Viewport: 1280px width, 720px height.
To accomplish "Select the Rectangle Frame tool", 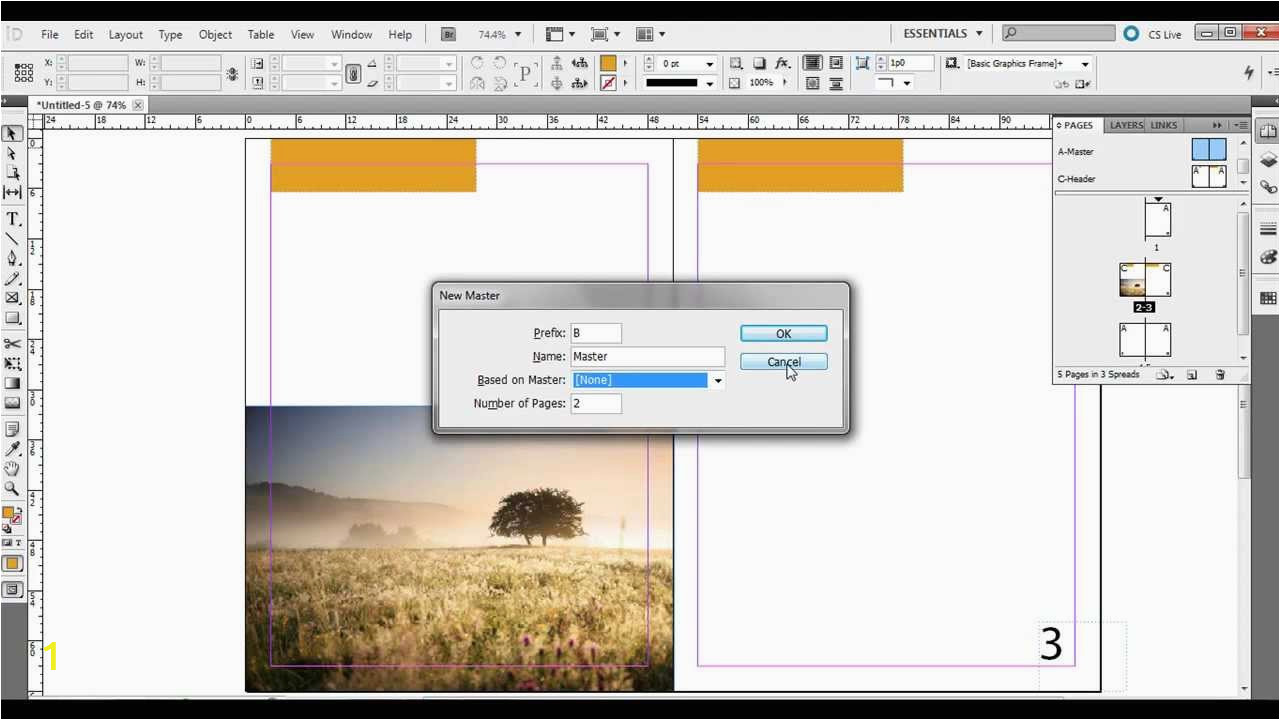I will pos(13,298).
